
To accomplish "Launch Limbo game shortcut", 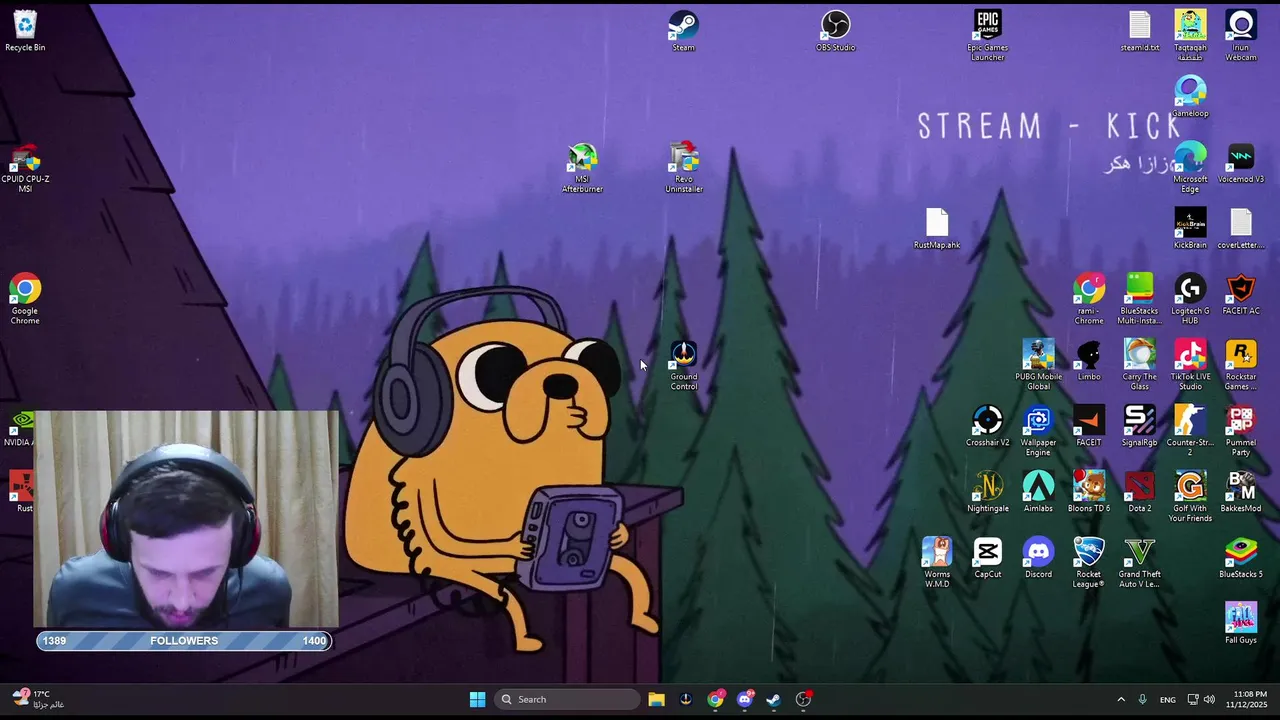I will (1089, 360).
